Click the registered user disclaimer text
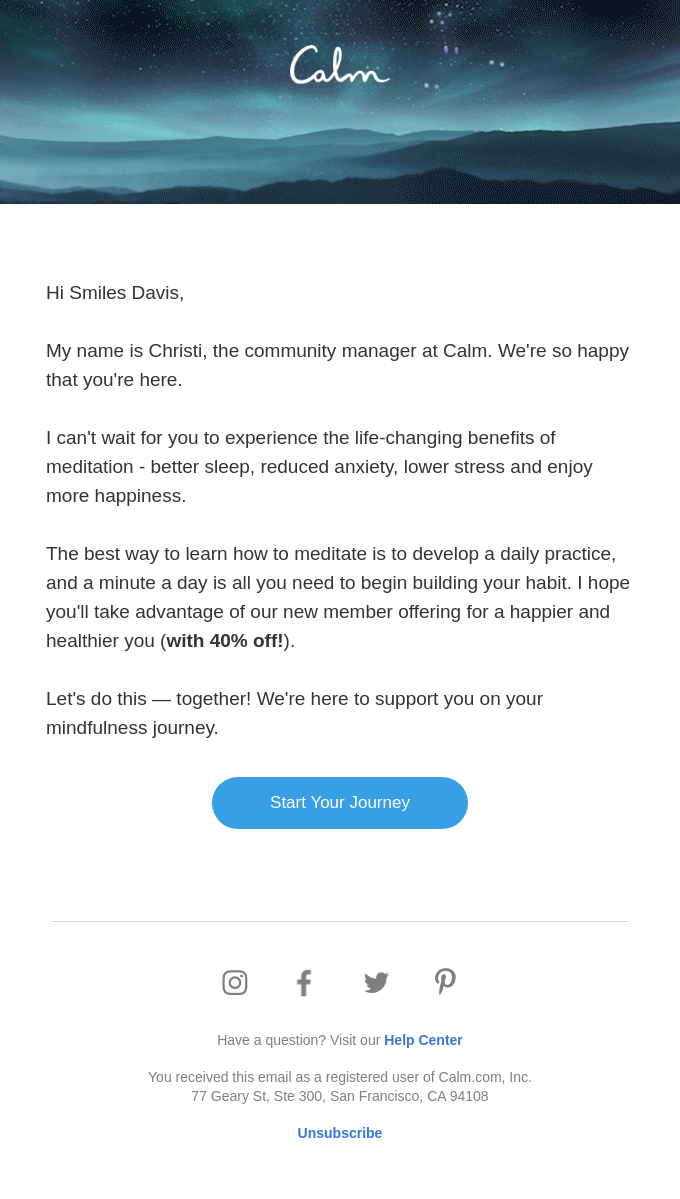This screenshot has width=680, height=1199. point(340,1077)
